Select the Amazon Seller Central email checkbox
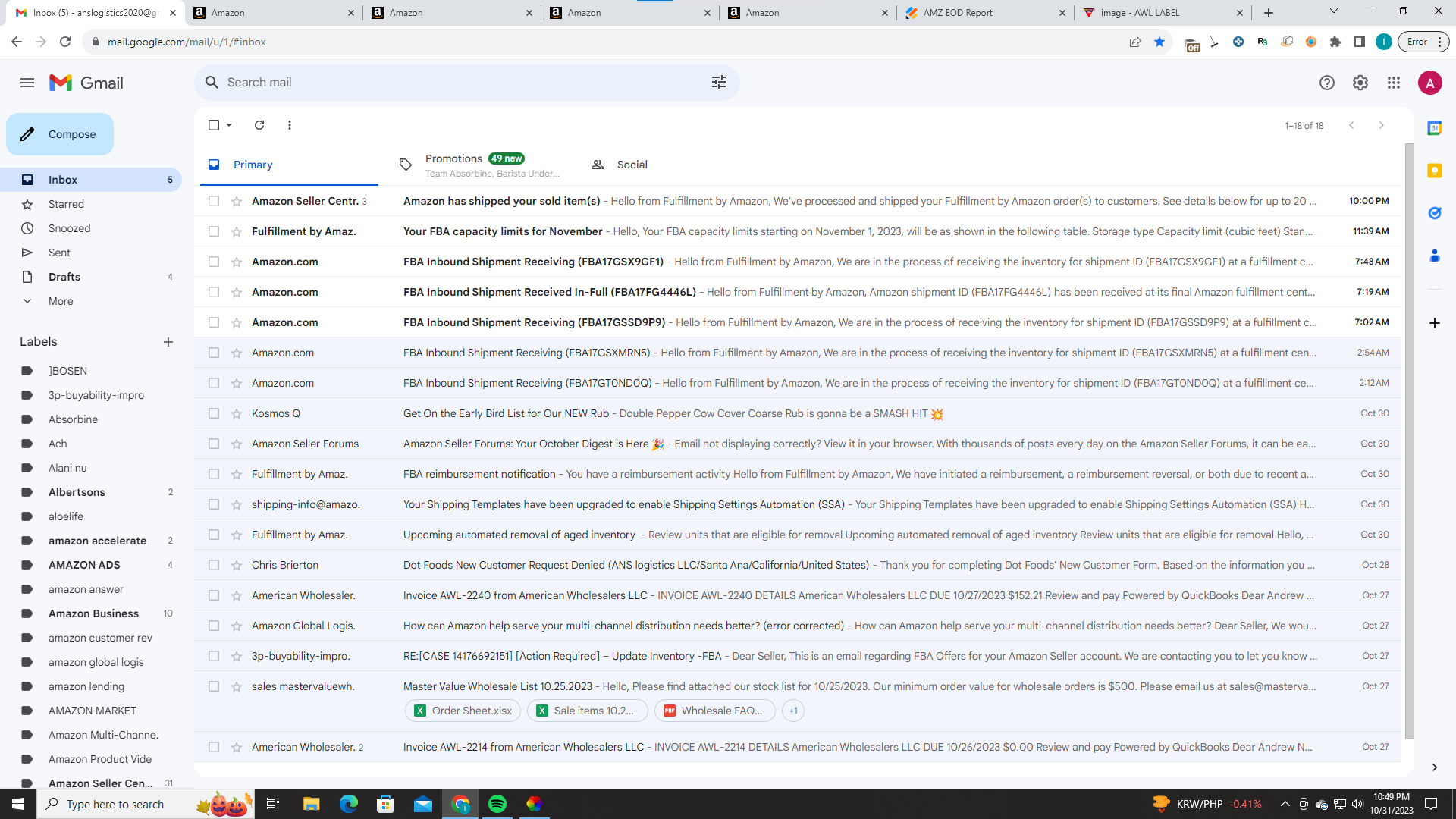1456x819 pixels. click(214, 201)
